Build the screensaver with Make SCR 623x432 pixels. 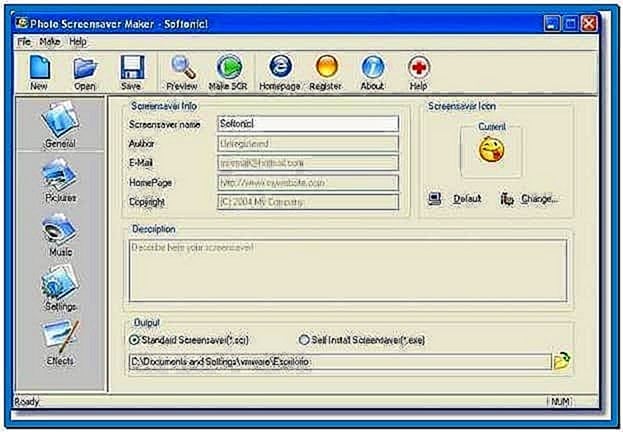(228, 72)
